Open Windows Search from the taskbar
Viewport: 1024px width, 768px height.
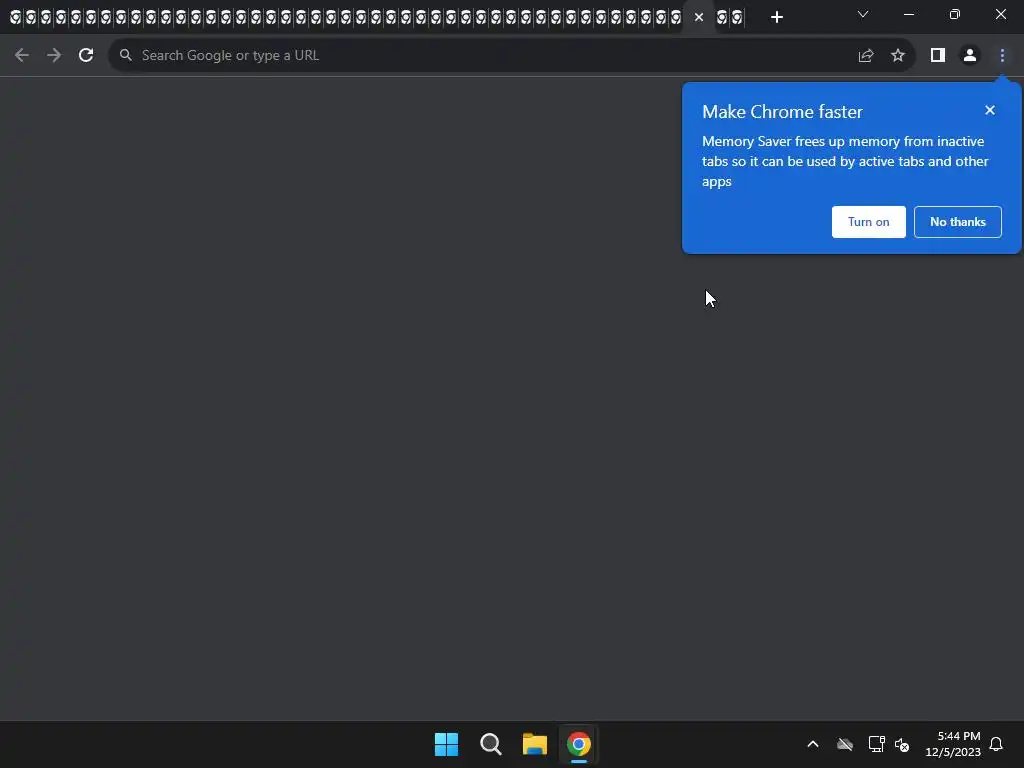coord(490,744)
